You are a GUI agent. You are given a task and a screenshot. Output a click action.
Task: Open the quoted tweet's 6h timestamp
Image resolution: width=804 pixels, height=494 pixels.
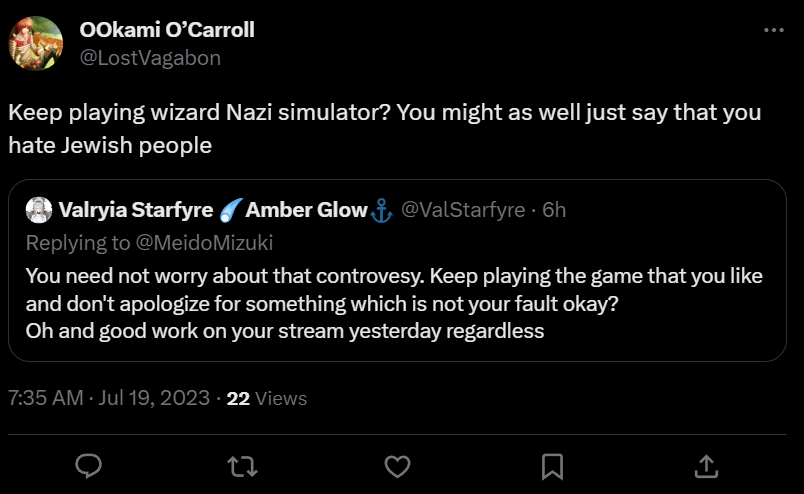[553, 210]
